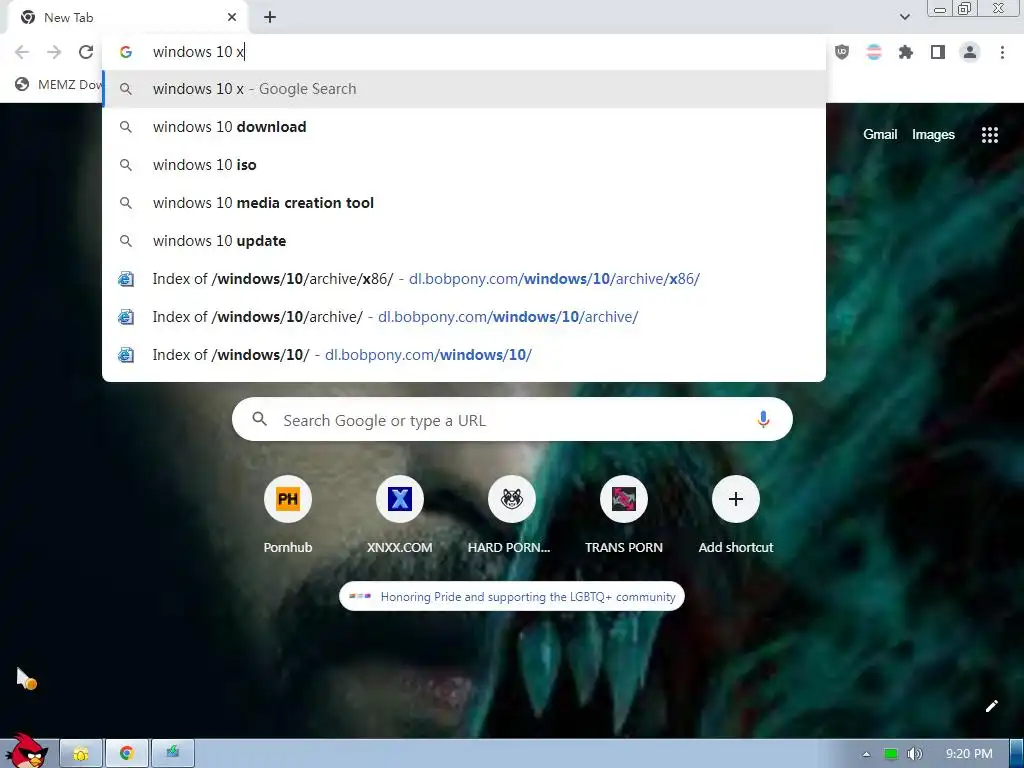Open the third taskbar application icon

pos(172,754)
